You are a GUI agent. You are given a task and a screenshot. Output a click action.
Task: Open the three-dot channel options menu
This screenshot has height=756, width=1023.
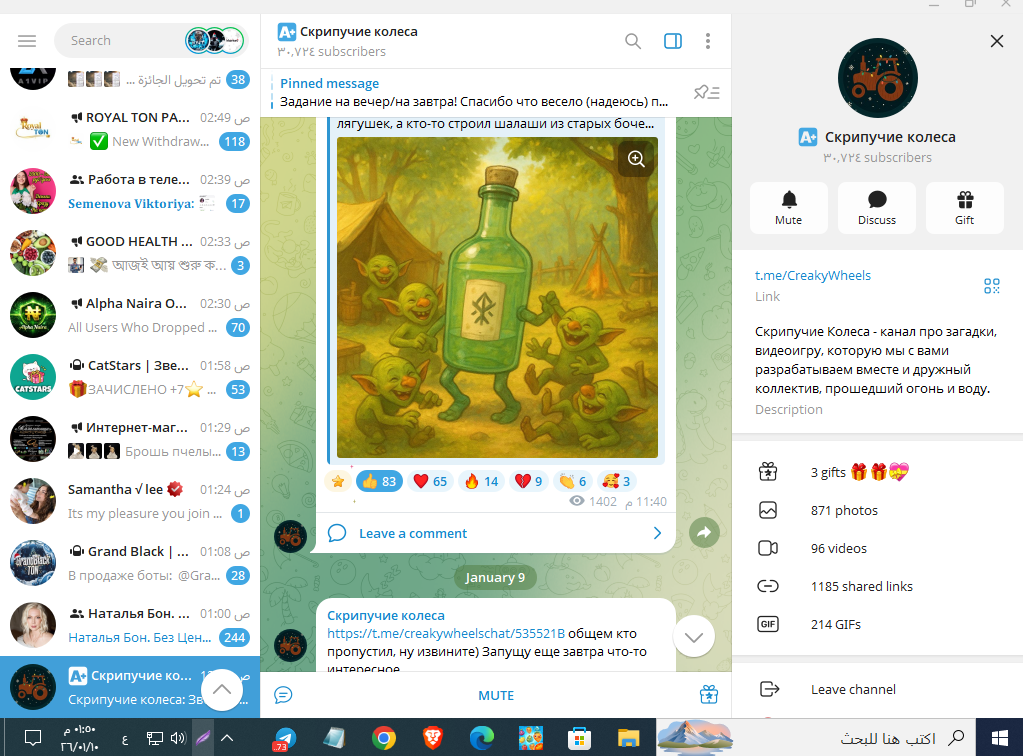pos(708,41)
